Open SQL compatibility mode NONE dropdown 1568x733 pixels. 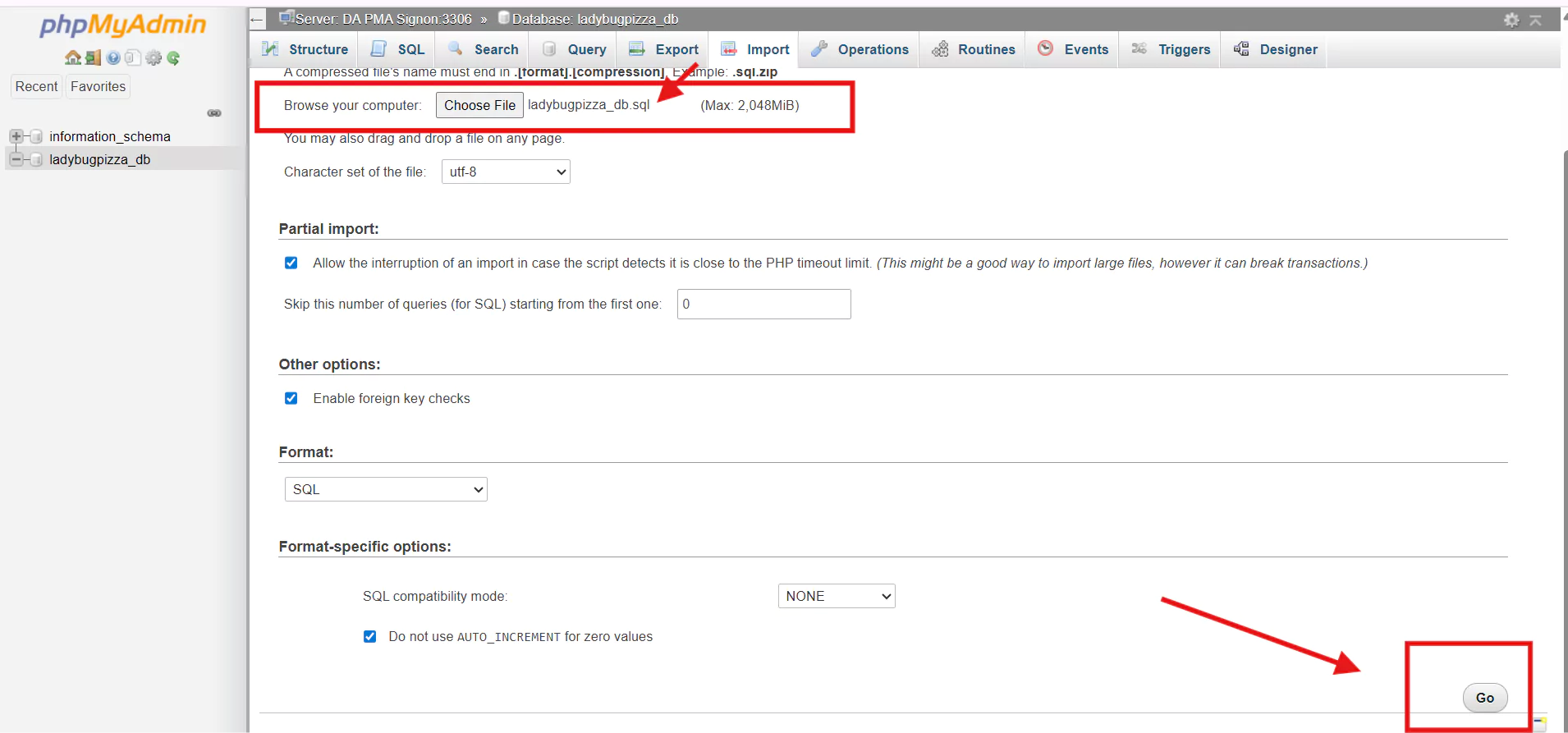coord(837,596)
